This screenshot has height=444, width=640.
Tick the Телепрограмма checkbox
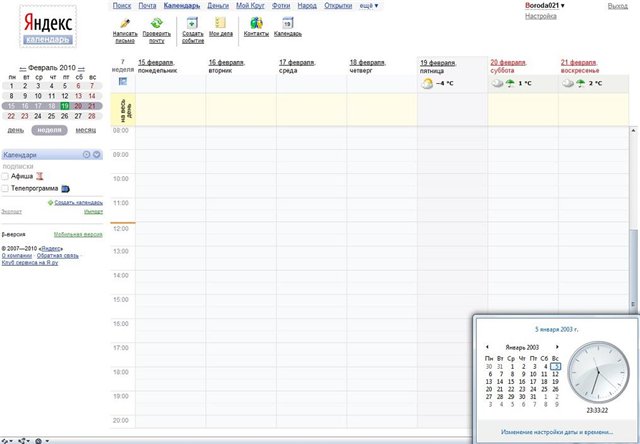(x=6, y=187)
